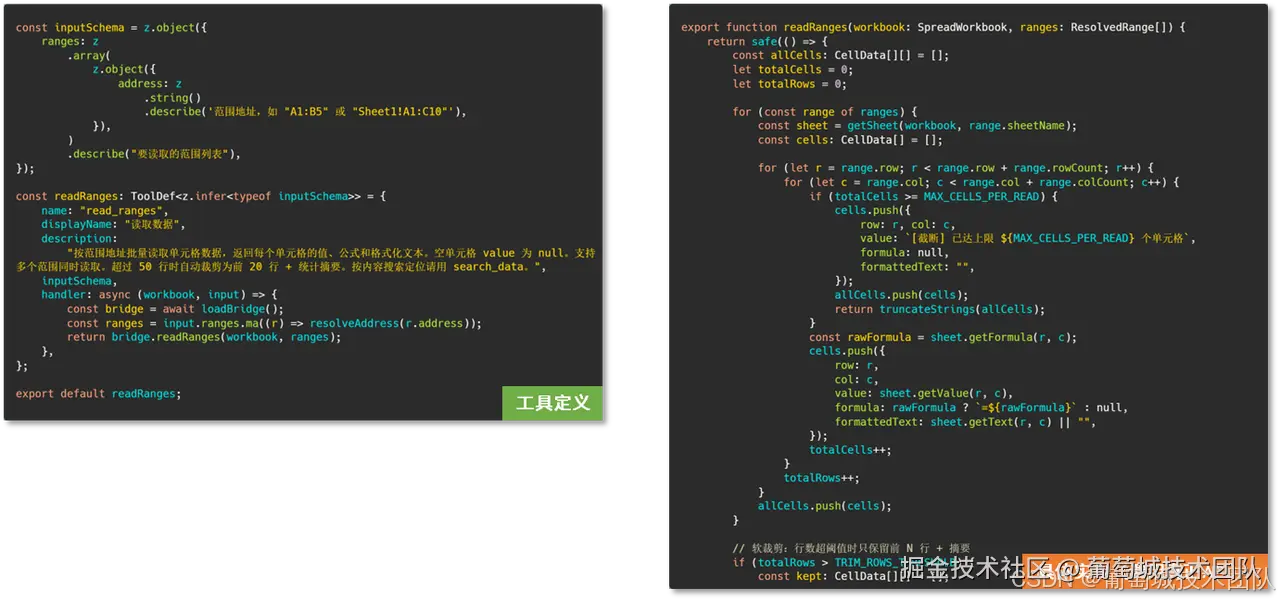Click the 'totalRows++;' line
The image size is (1280, 601).
821,477
